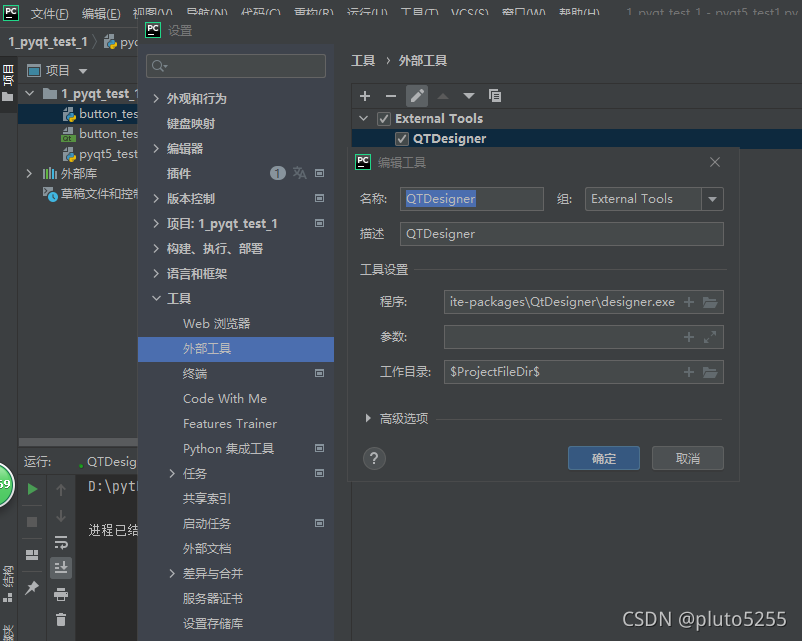Open Project view dropdown

[x=83, y=71]
